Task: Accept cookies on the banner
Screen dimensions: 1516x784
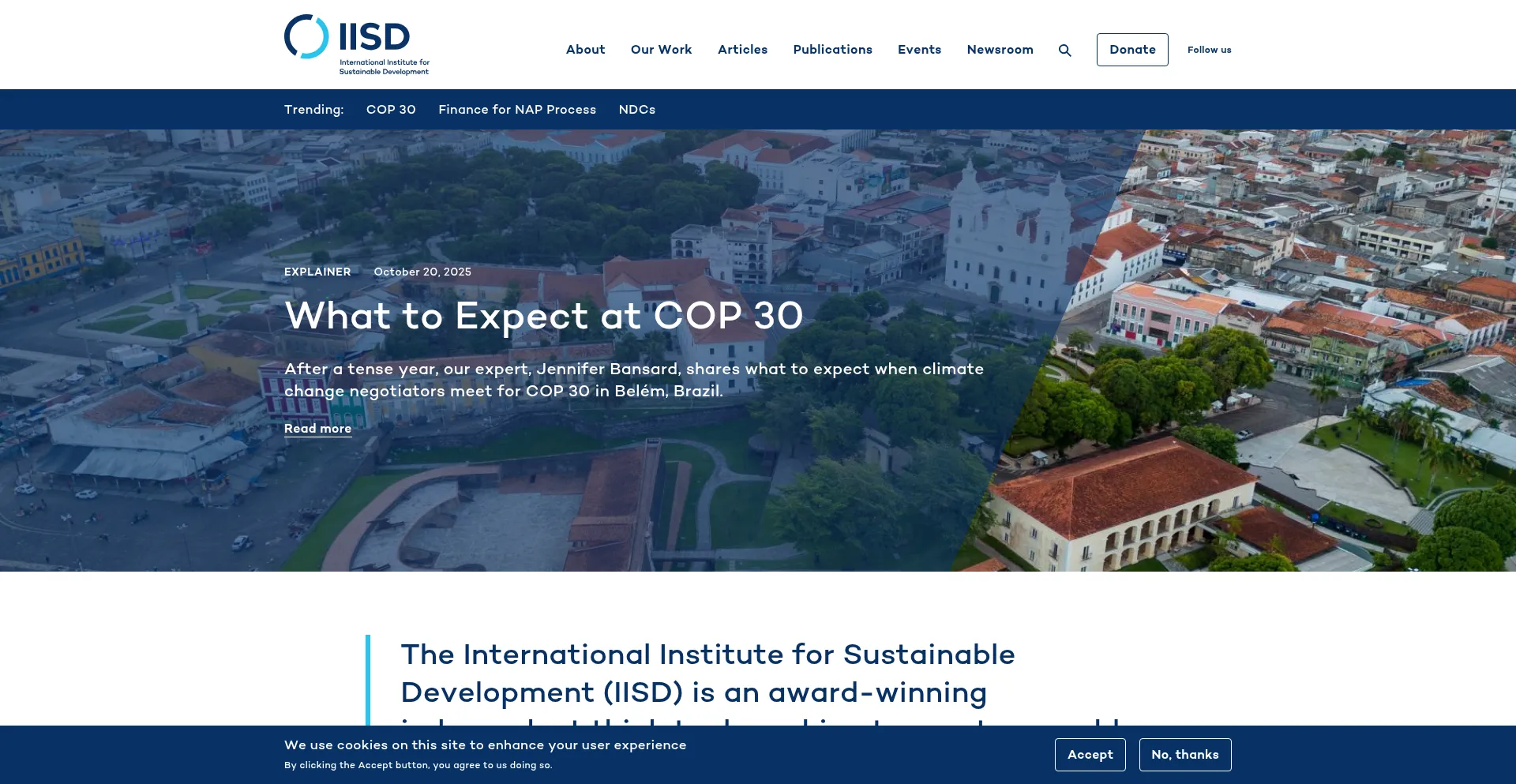Action: 1090,755
